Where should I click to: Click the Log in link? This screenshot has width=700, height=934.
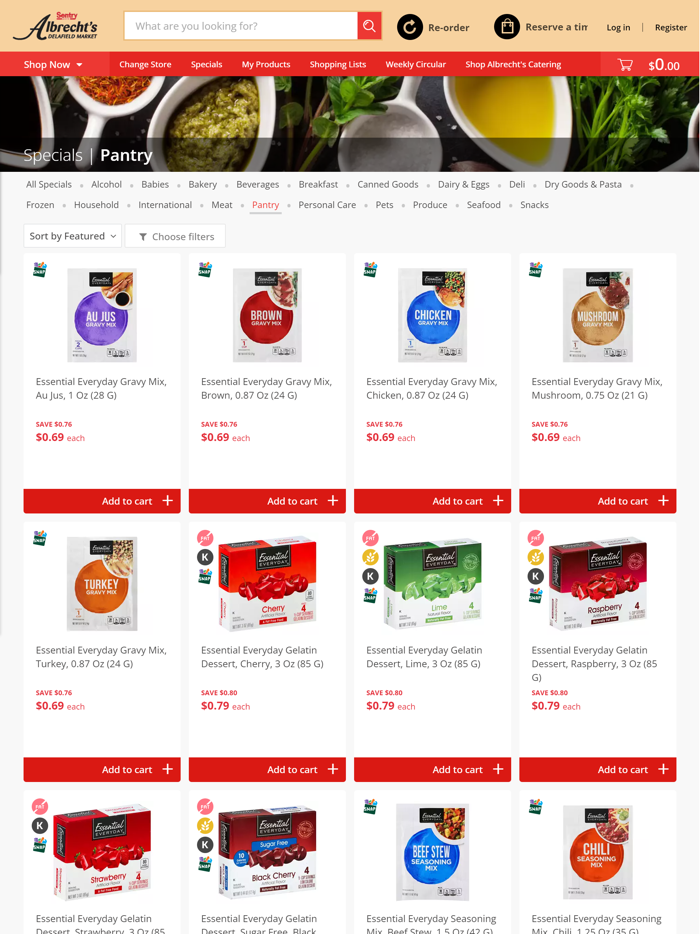(618, 27)
